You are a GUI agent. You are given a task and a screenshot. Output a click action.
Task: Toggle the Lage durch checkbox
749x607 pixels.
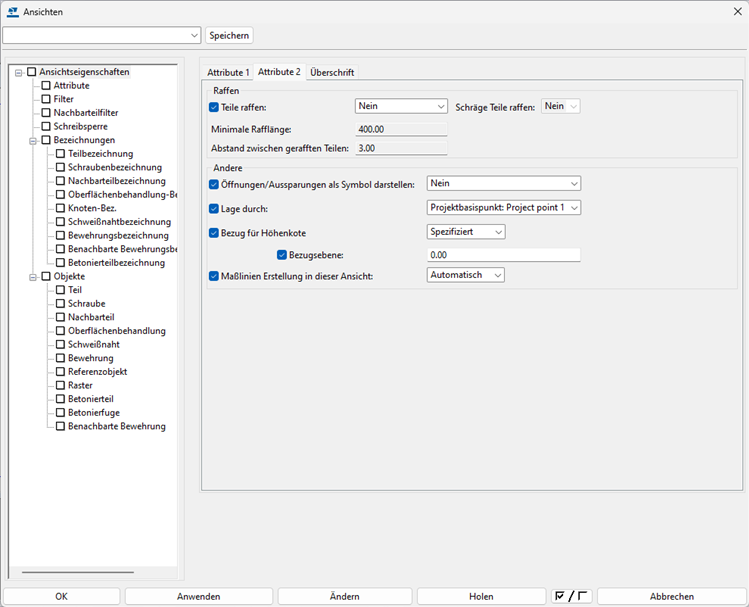pos(213,208)
